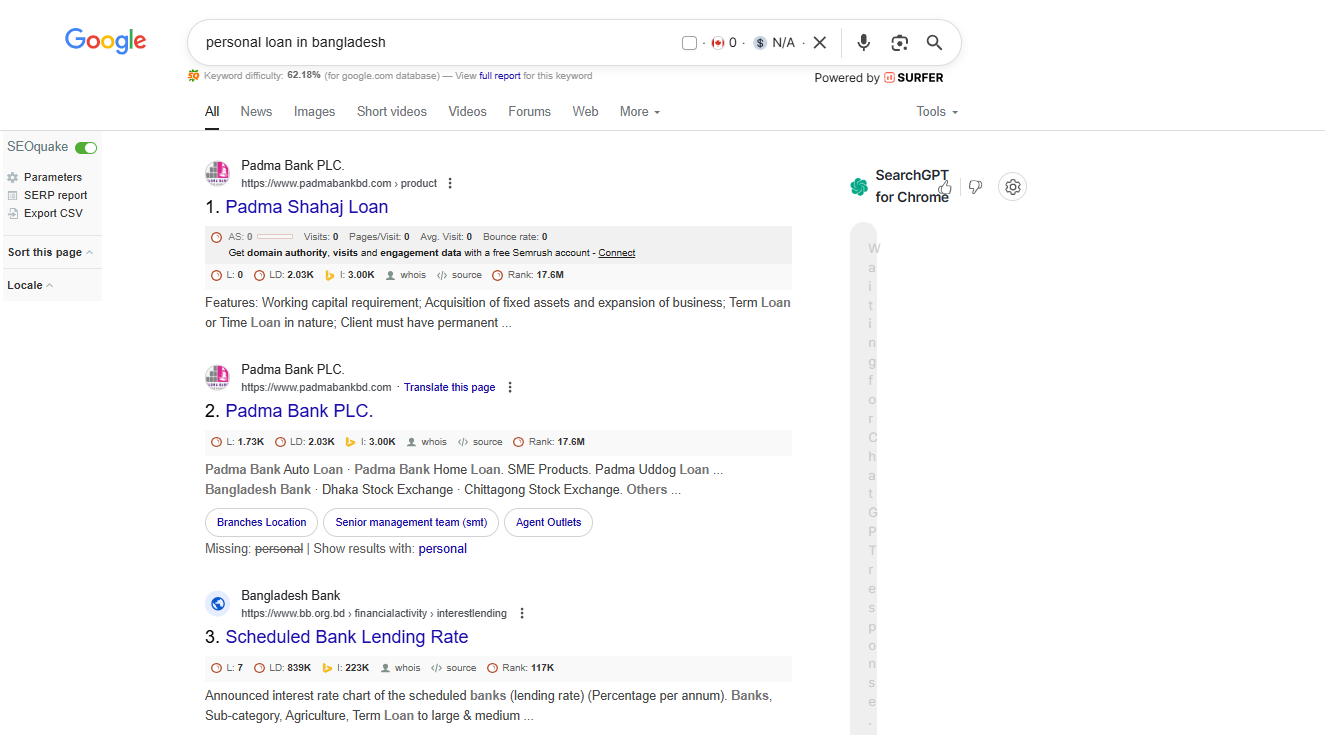Open the Padma Shahaj Loan result link
This screenshot has width=1325, height=735.
(x=306, y=207)
